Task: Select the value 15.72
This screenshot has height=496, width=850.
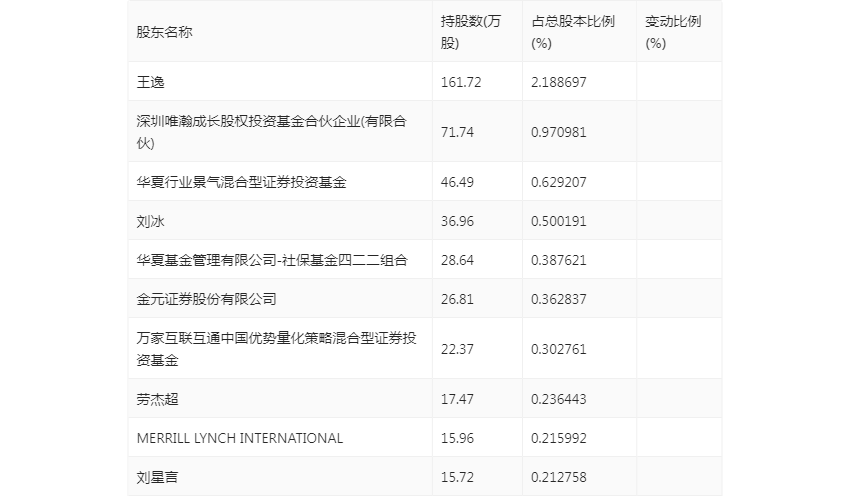Action: coord(457,476)
